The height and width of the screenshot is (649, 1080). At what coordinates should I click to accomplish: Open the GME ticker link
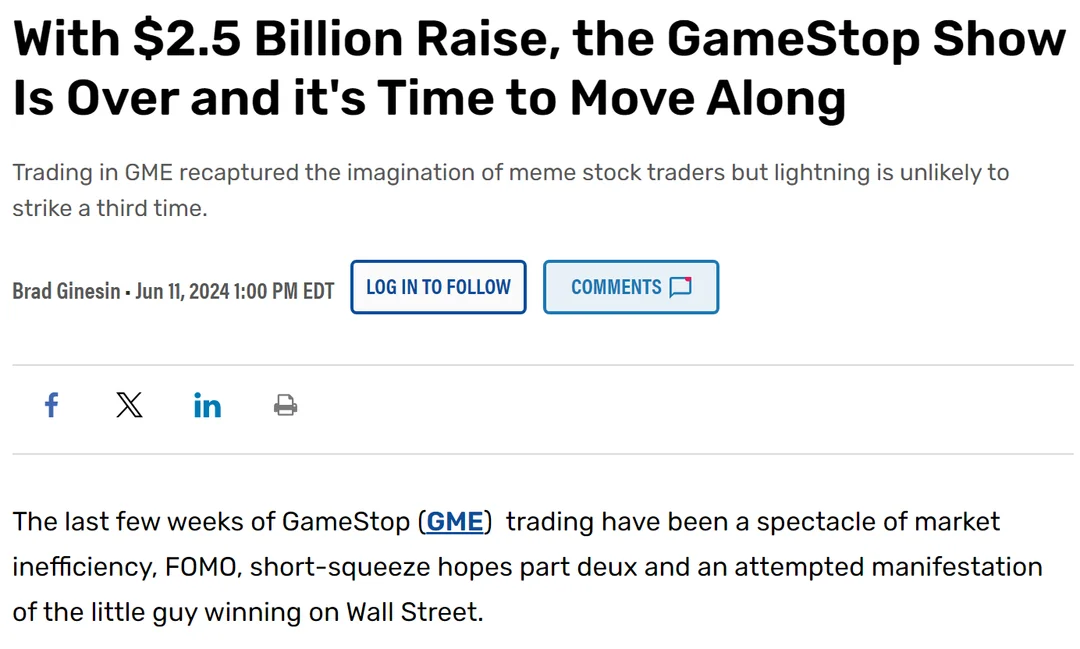click(x=455, y=521)
